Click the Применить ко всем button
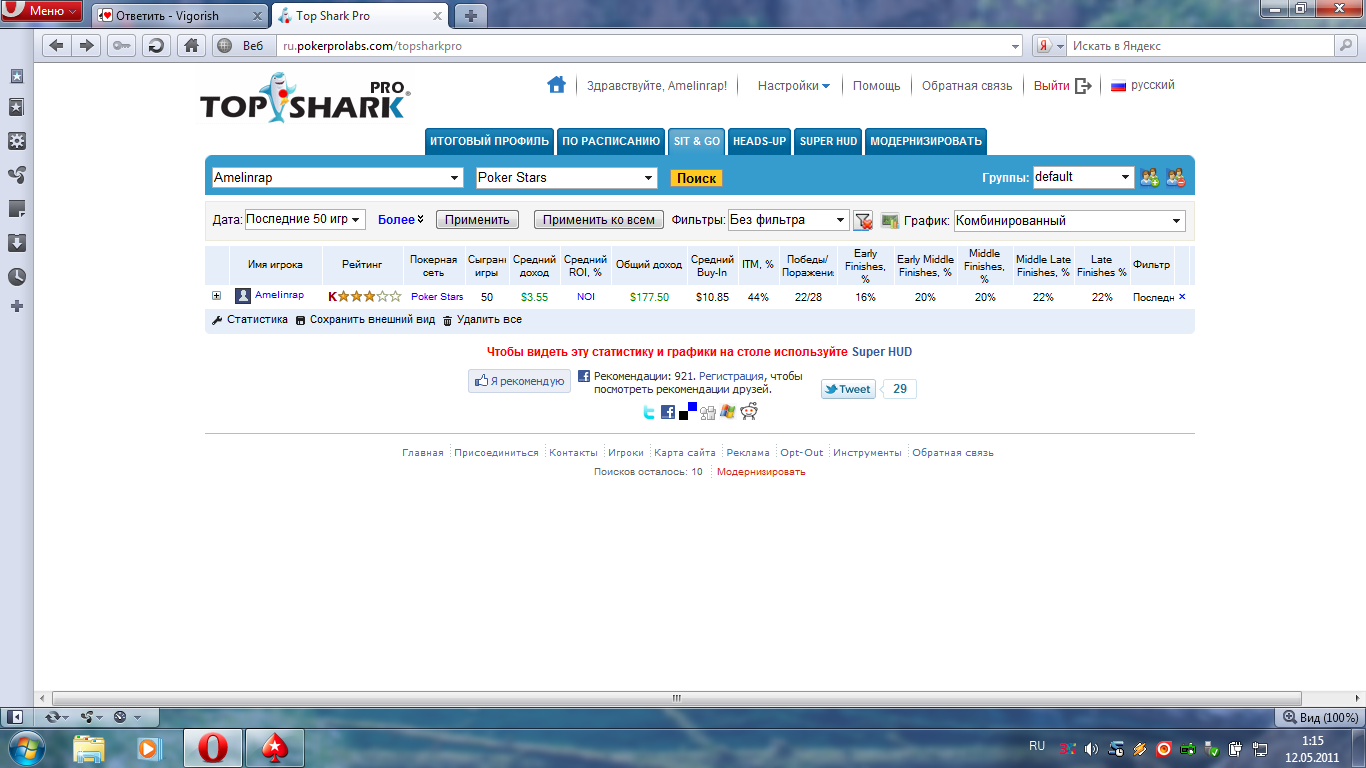The width and height of the screenshot is (1366, 768). click(x=598, y=220)
